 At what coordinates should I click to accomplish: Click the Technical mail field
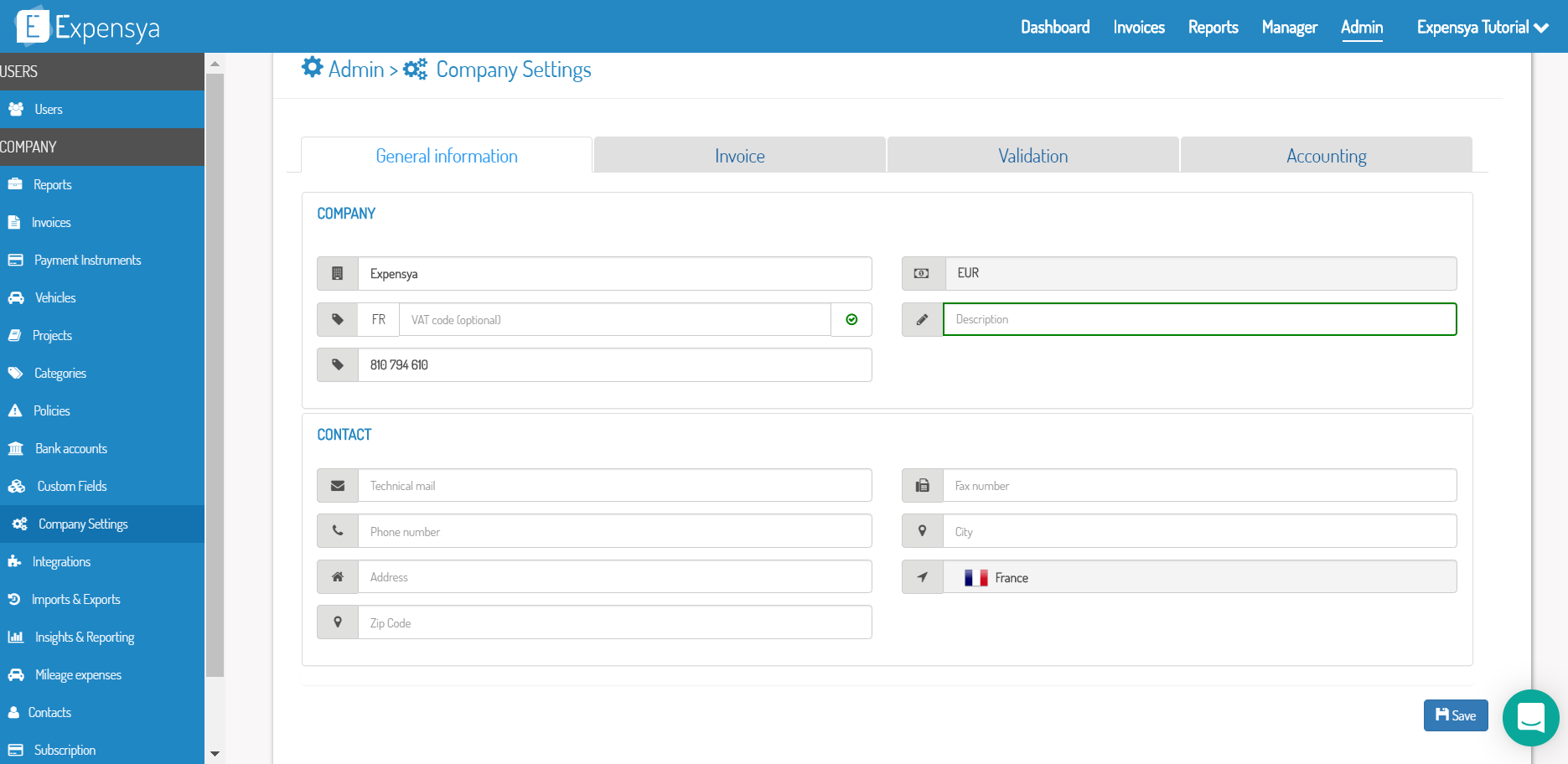pyautogui.click(x=615, y=486)
